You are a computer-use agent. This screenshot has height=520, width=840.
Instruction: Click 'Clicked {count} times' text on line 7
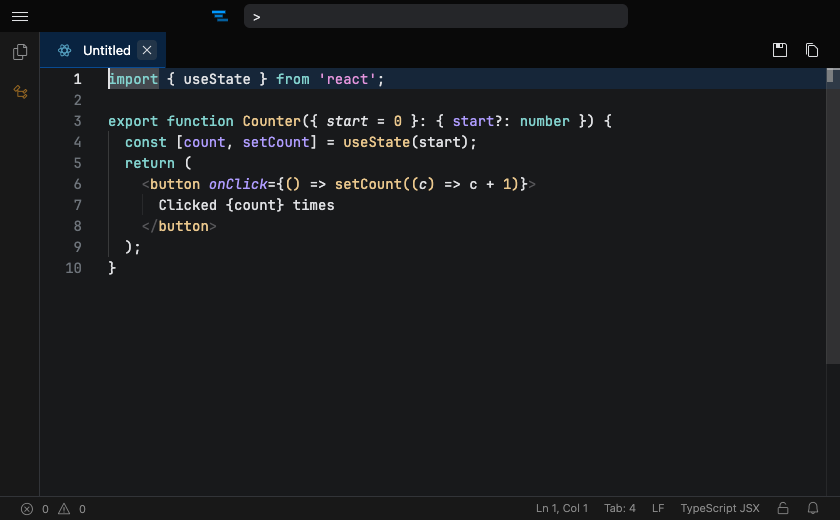pos(246,205)
